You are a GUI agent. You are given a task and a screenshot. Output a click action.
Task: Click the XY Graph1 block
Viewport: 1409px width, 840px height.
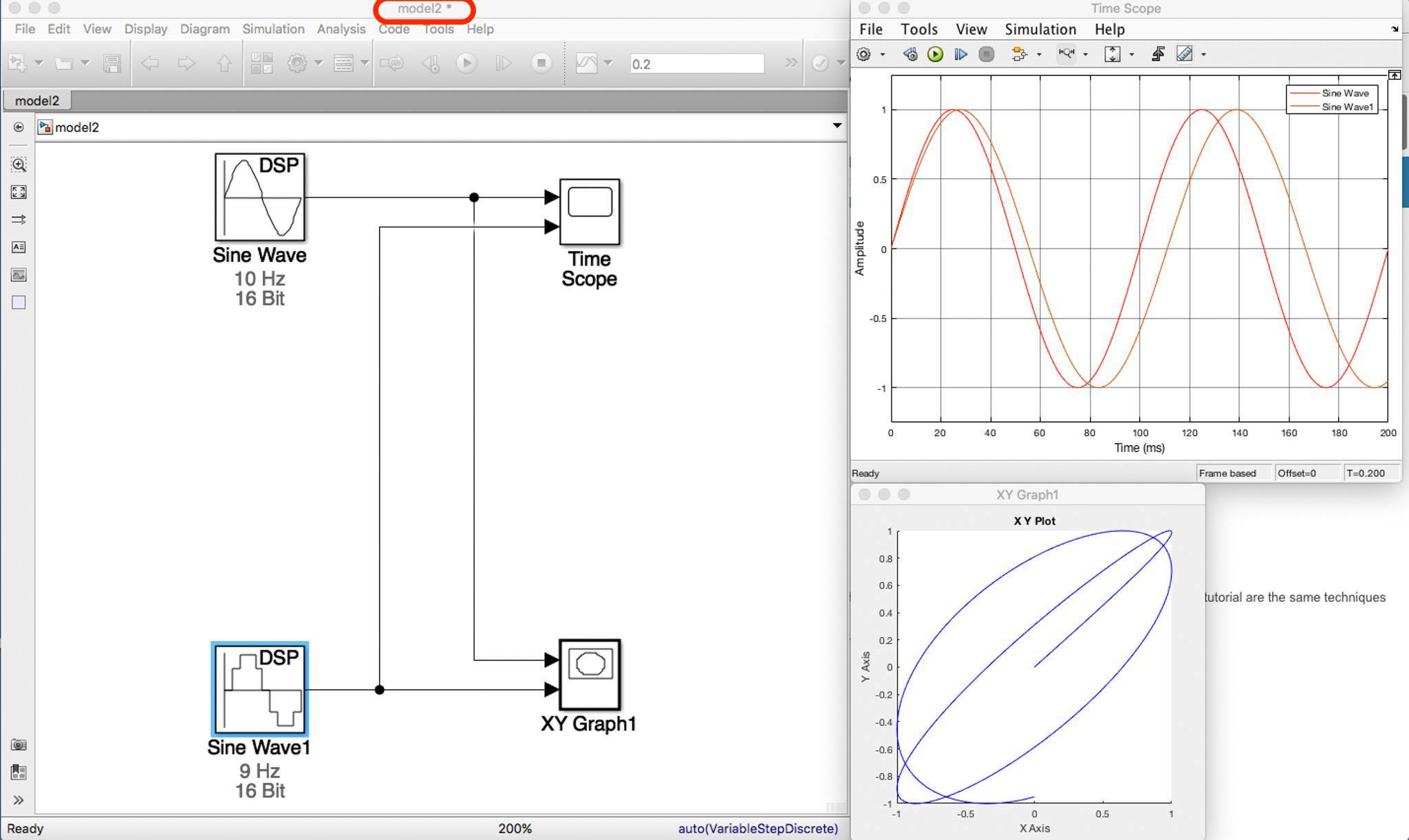point(590,675)
